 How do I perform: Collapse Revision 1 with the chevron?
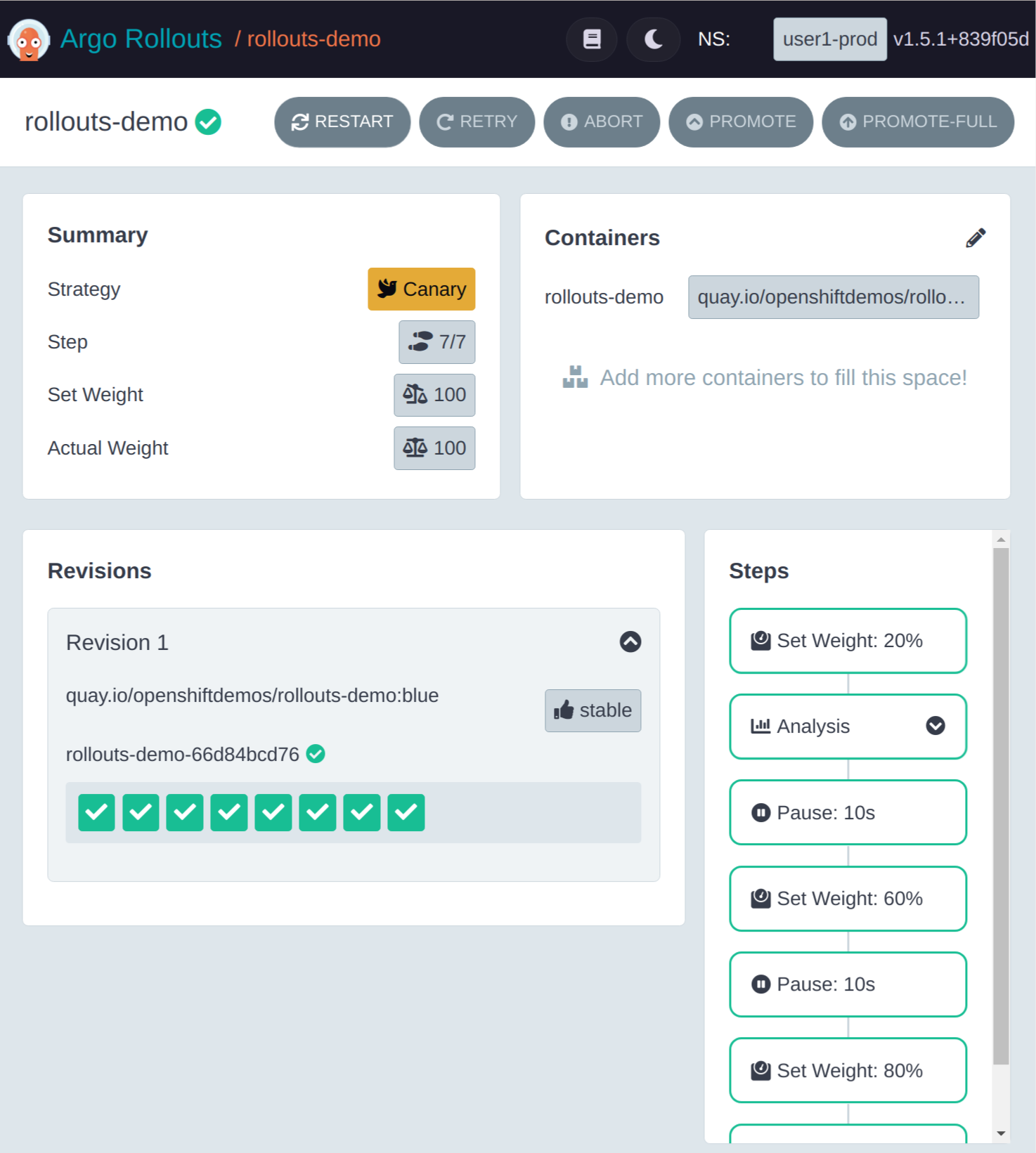[x=630, y=641]
